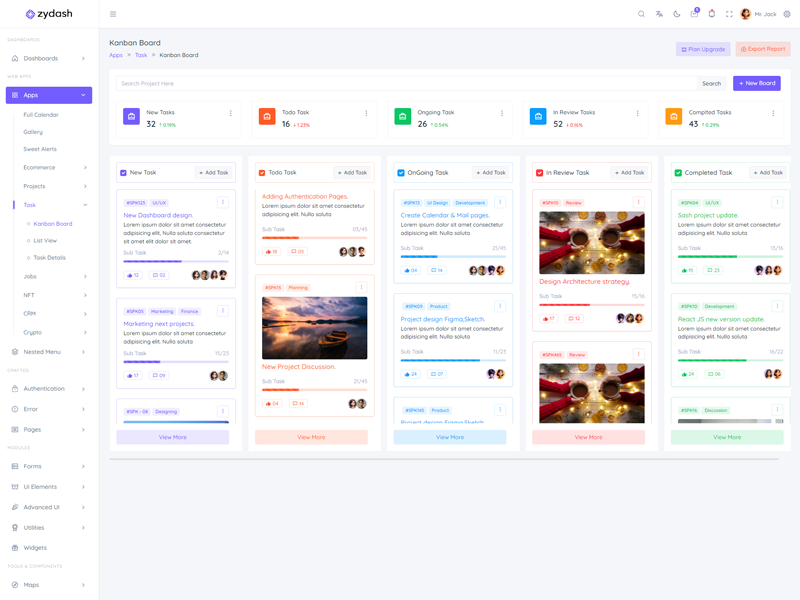Toggle the Completed Task column checkbox
800x600 pixels.
(678, 173)
